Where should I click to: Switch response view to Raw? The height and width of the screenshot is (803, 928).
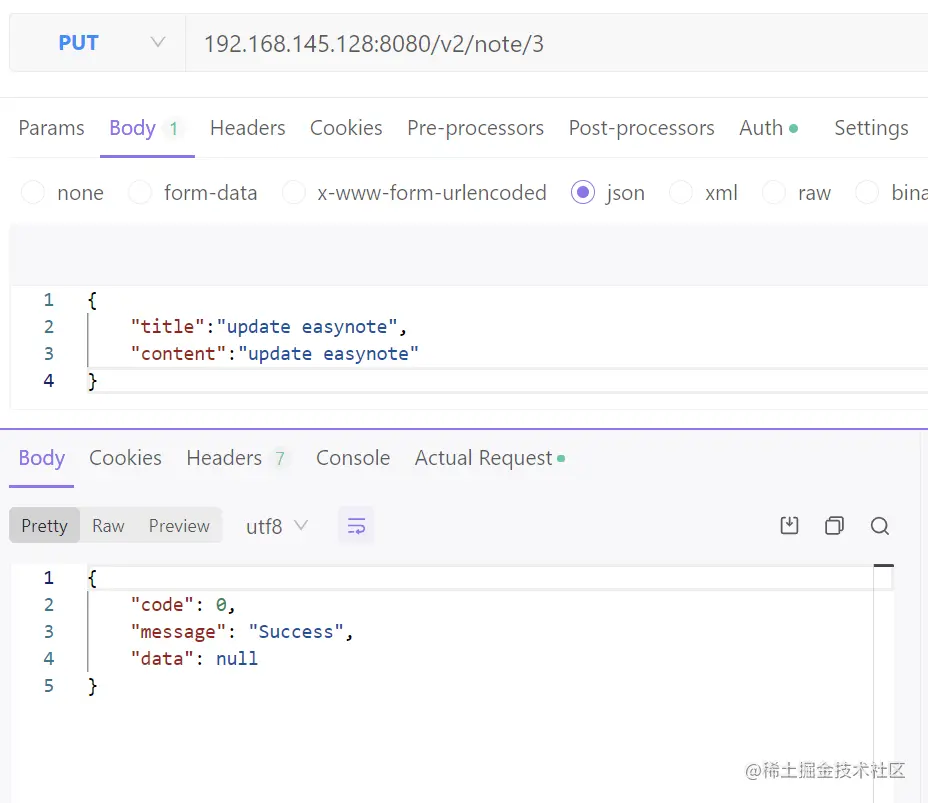click(108, 526)
